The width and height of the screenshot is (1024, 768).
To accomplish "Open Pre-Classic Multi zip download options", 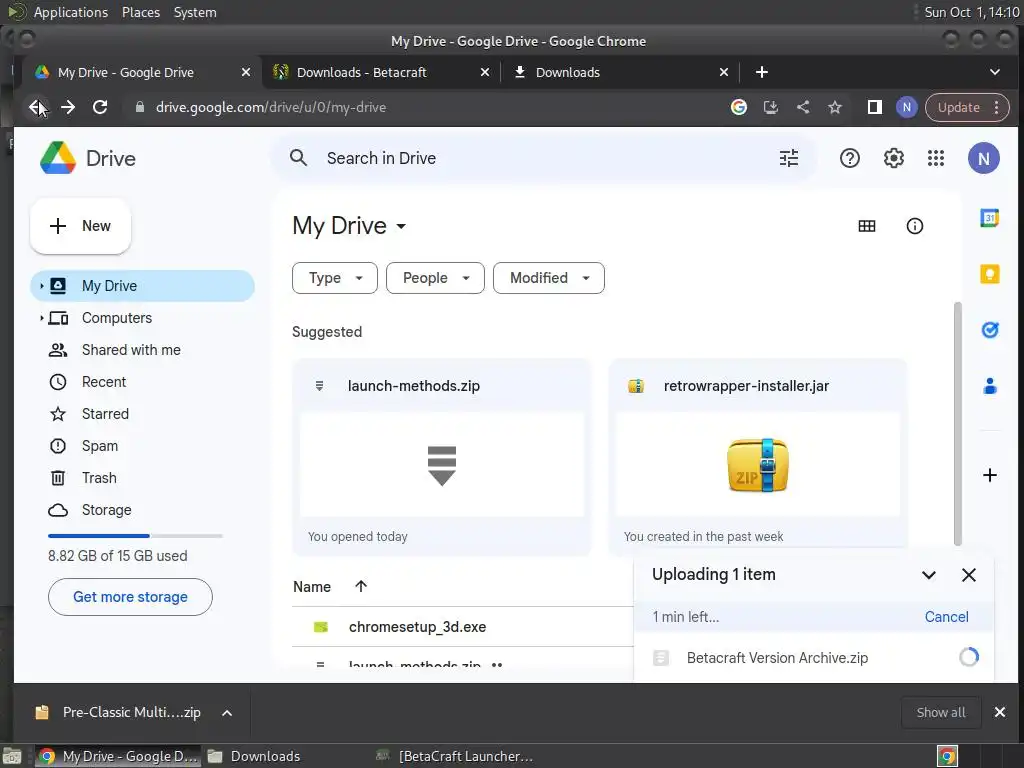I will pos(227,712).
